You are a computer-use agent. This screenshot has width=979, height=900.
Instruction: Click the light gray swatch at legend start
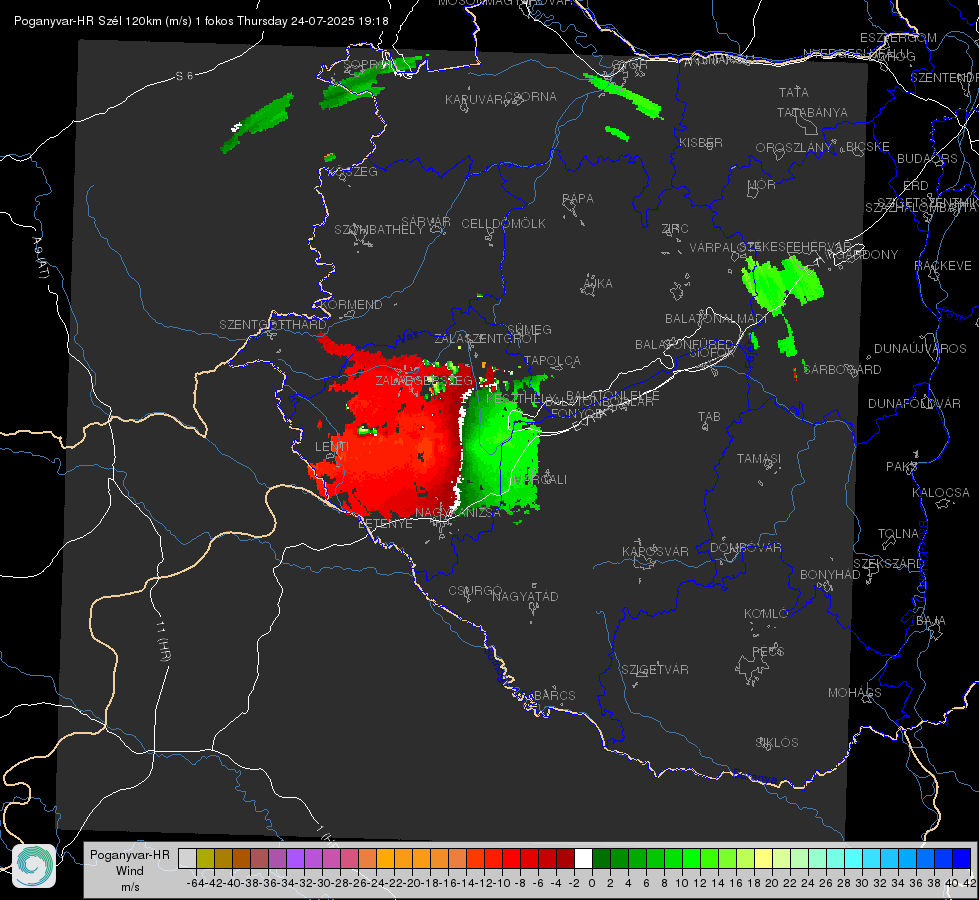click(187, 859)
